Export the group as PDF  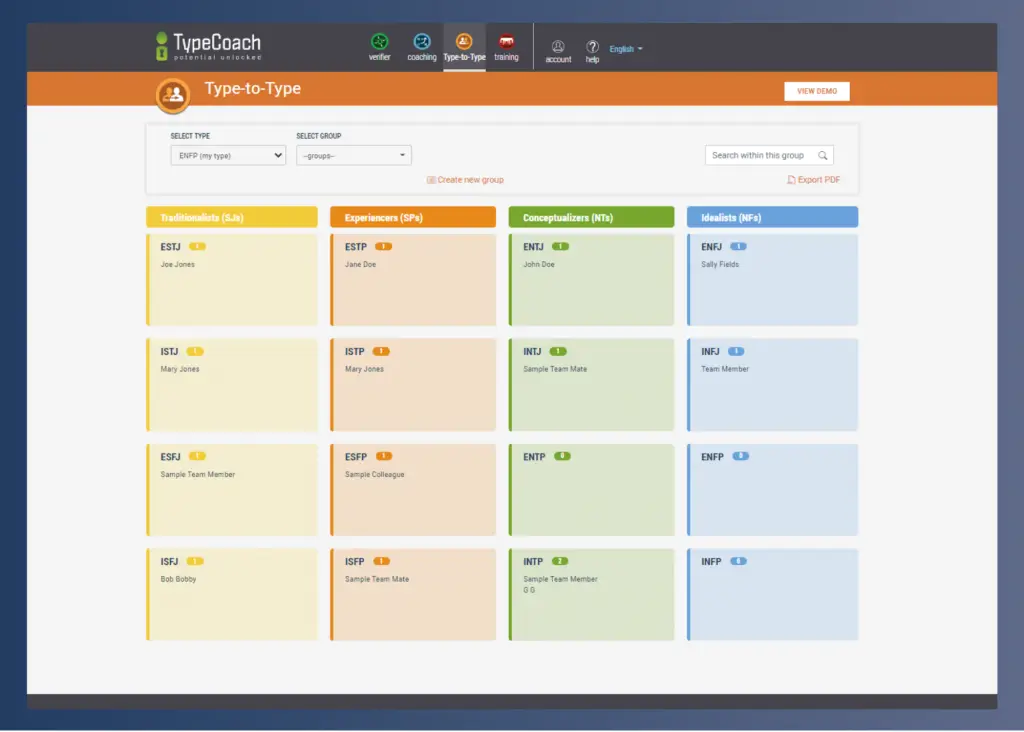point(813,180)
